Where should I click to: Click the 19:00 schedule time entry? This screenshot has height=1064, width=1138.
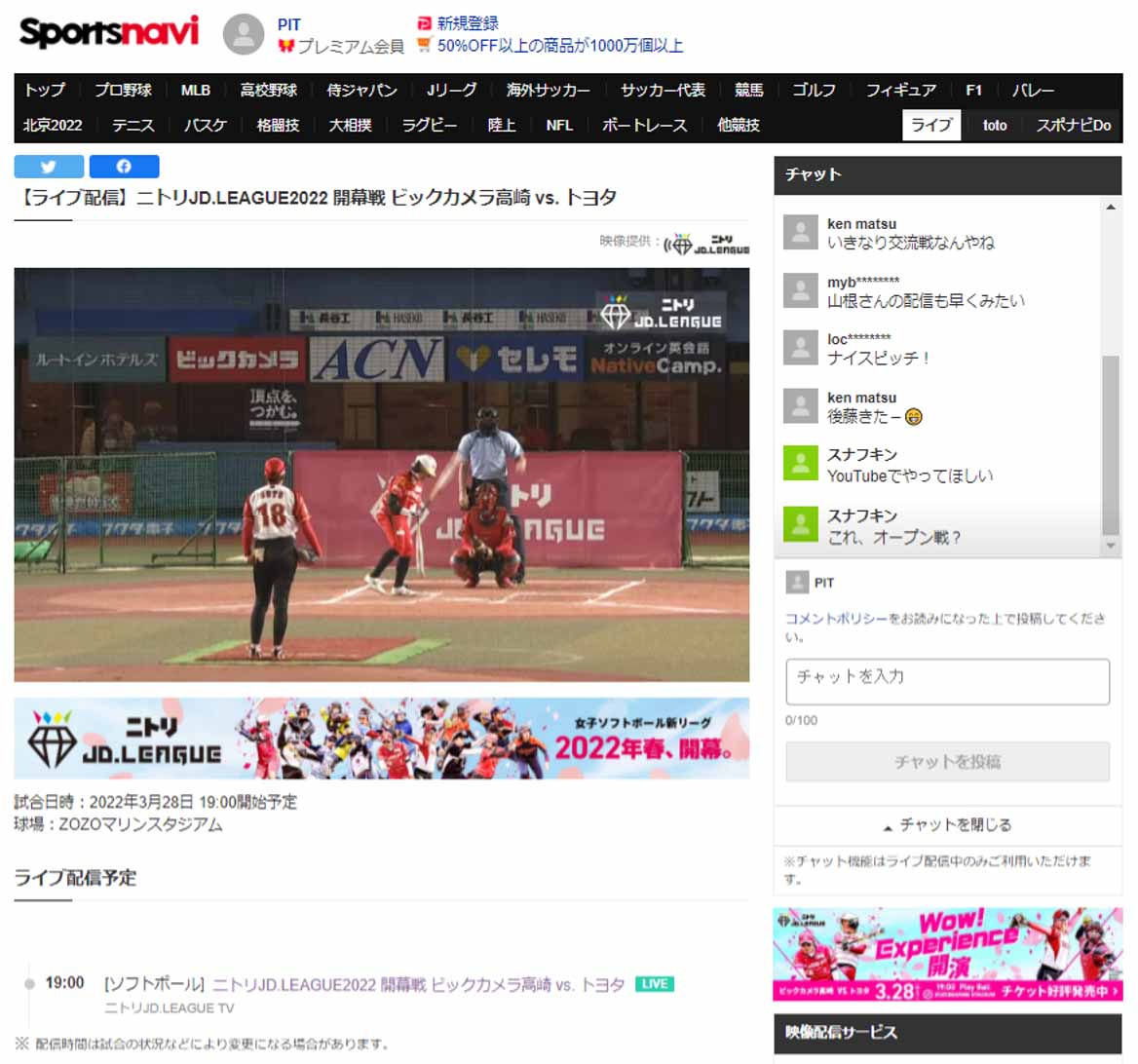coord(64,983)
